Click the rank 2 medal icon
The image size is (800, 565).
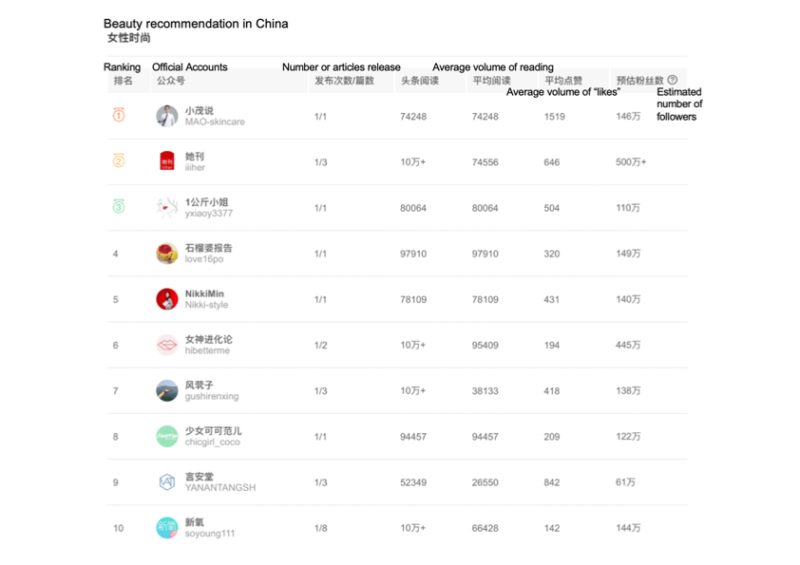(x=118, y=161)
